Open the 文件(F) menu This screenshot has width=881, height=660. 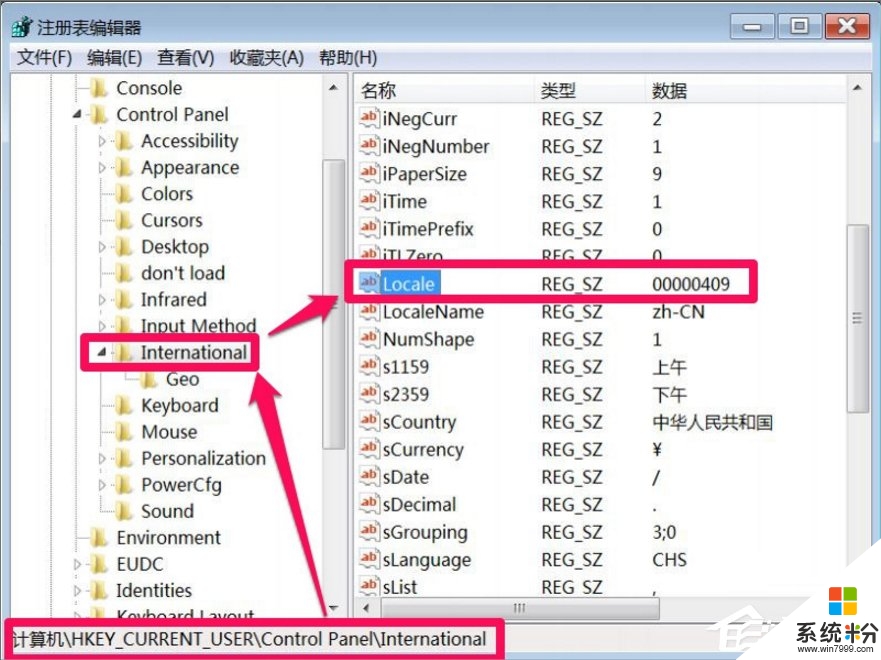point(44,58)
